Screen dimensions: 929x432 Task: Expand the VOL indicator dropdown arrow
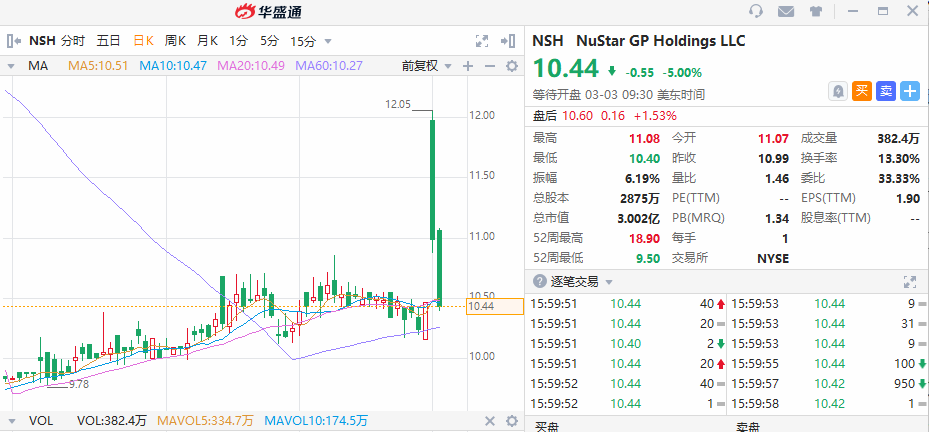click(11, 422)
